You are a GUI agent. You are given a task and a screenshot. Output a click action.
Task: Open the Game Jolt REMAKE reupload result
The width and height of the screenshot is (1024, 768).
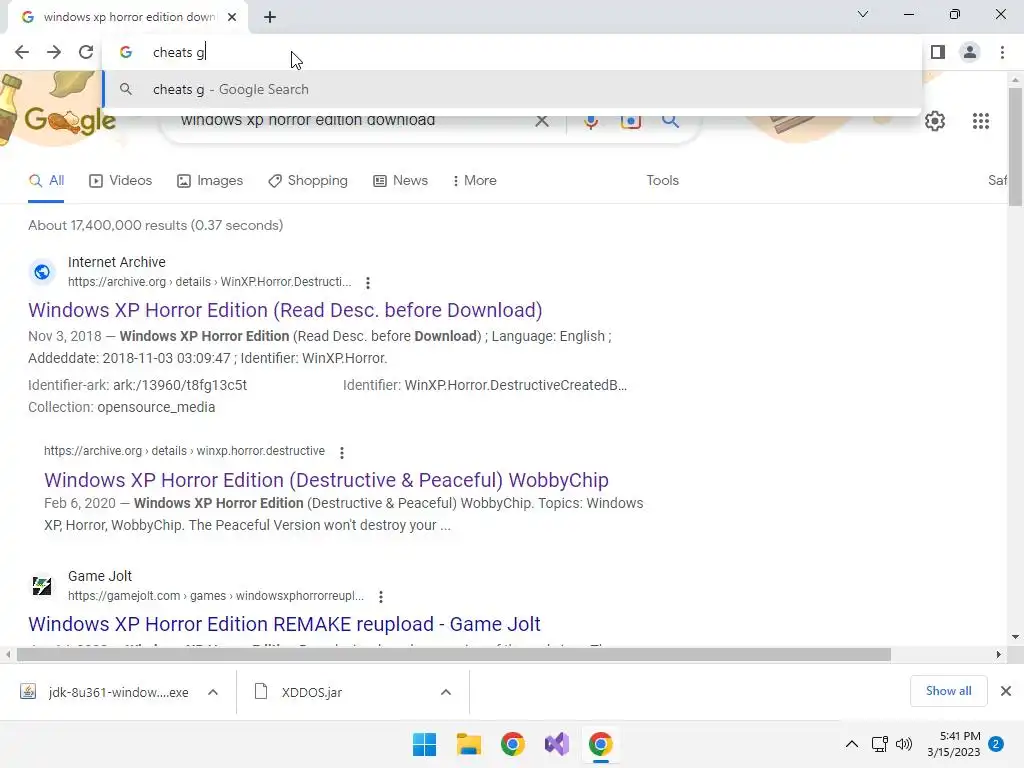[284, 624]
